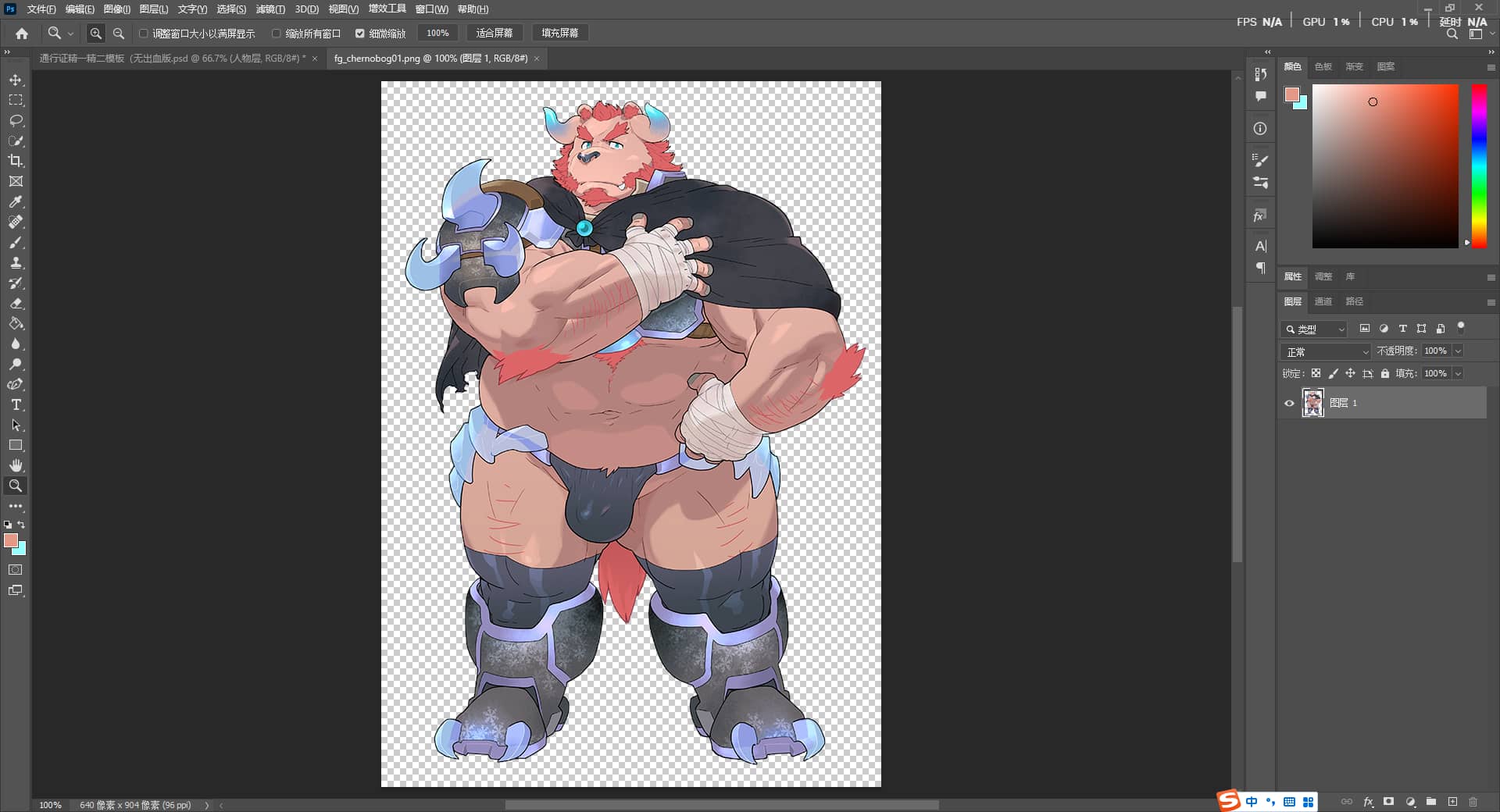
Task: Select the Frame tool
Action: (x=16, y=182)
